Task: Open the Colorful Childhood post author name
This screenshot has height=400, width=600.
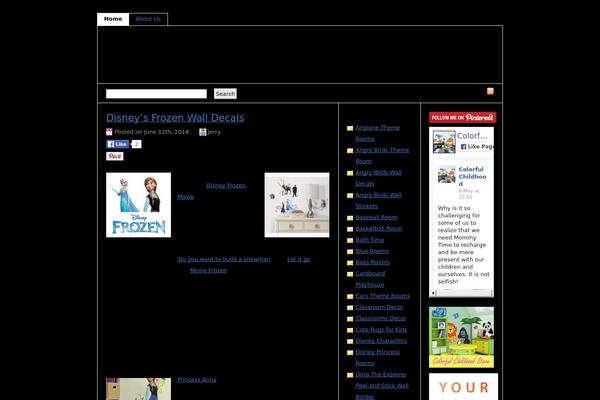Action: pos(472,176)
